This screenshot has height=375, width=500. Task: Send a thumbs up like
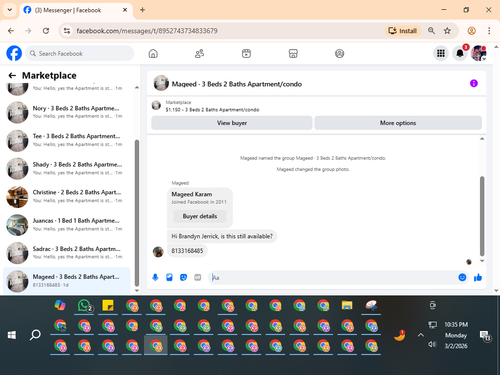[478, 277]
